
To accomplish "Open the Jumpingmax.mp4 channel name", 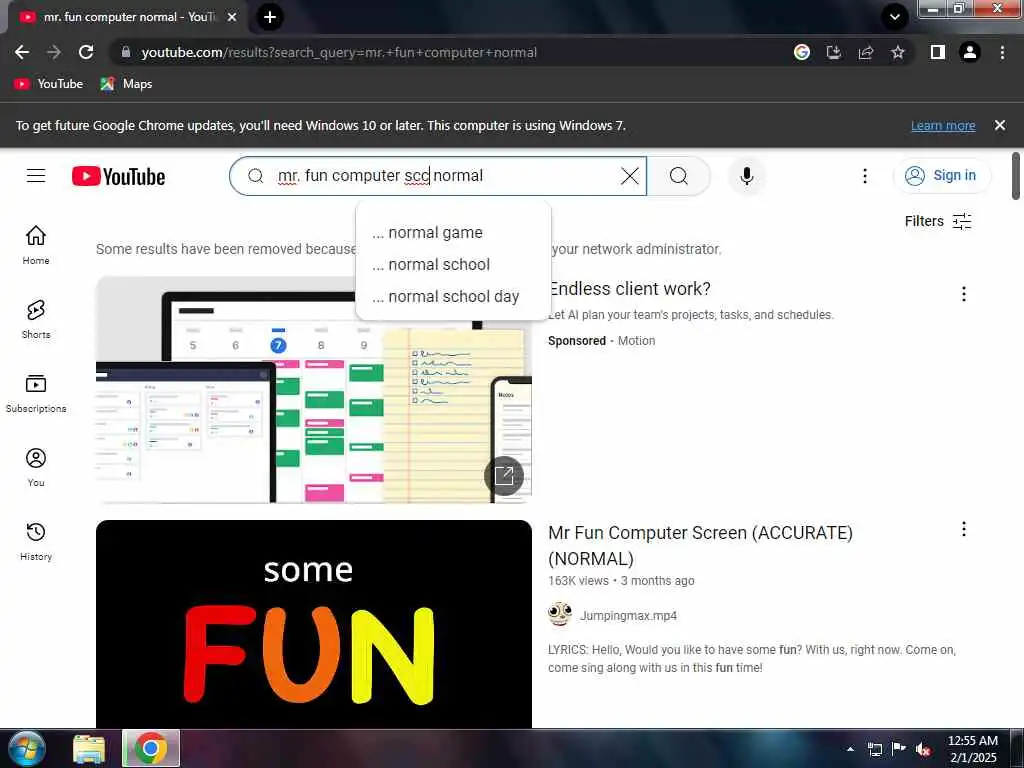I will coord(628,615).
